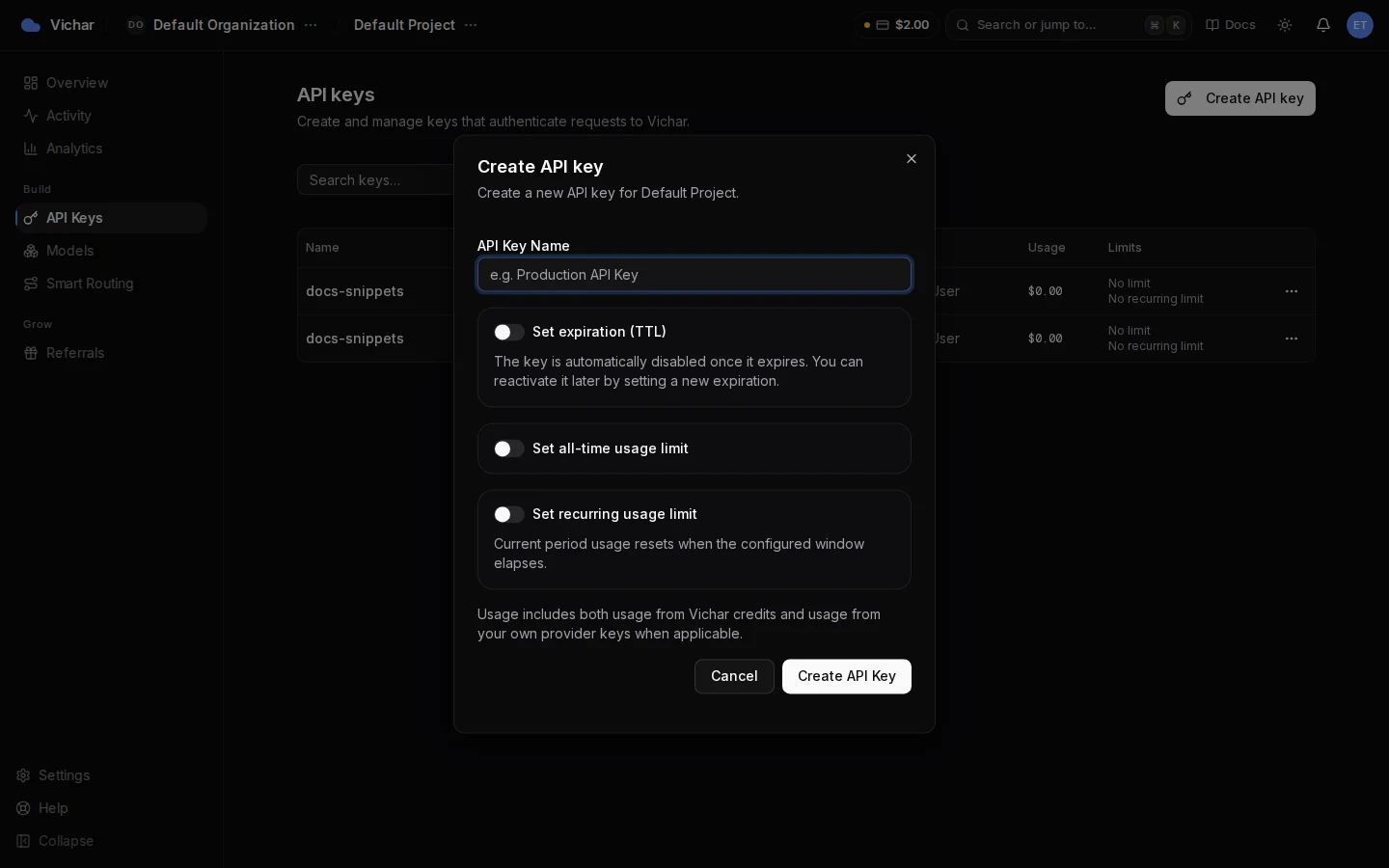Open the notifications bell
Image resolution: width=1389 pixels, height=868 pixels.
click(1323, 25)
